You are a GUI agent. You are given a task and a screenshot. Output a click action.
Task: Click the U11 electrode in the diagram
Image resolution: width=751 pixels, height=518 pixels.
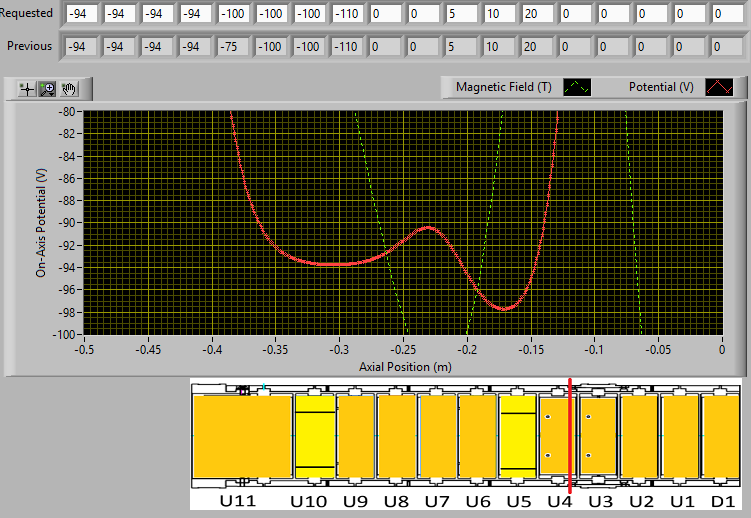(241, 436)
